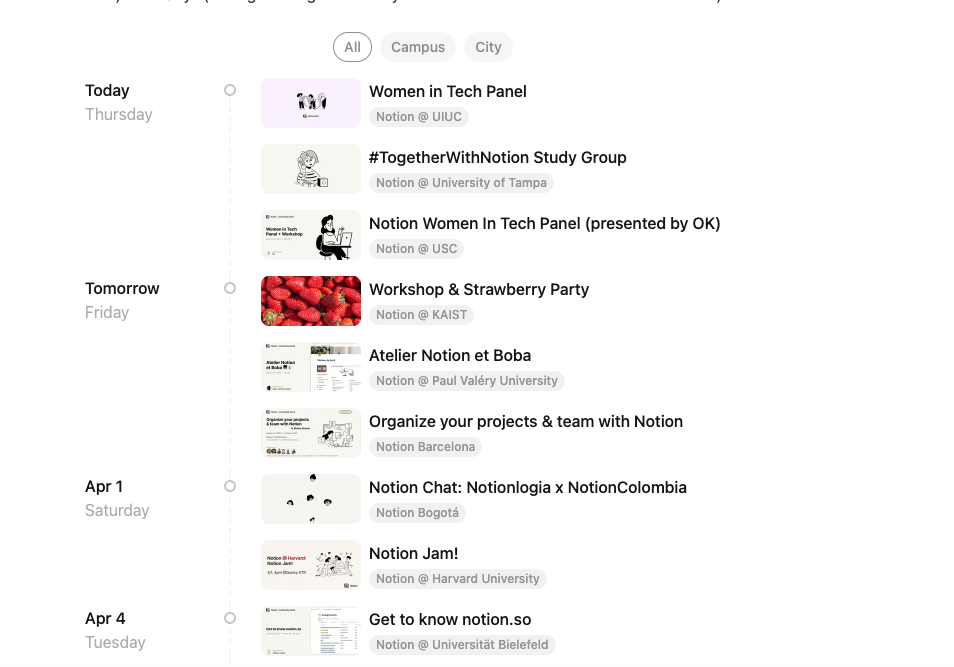The width and height of the screenshot is (954, 667).
Task: Click the Tomorrow timeline marker
Action: click(x=230, y=288)
